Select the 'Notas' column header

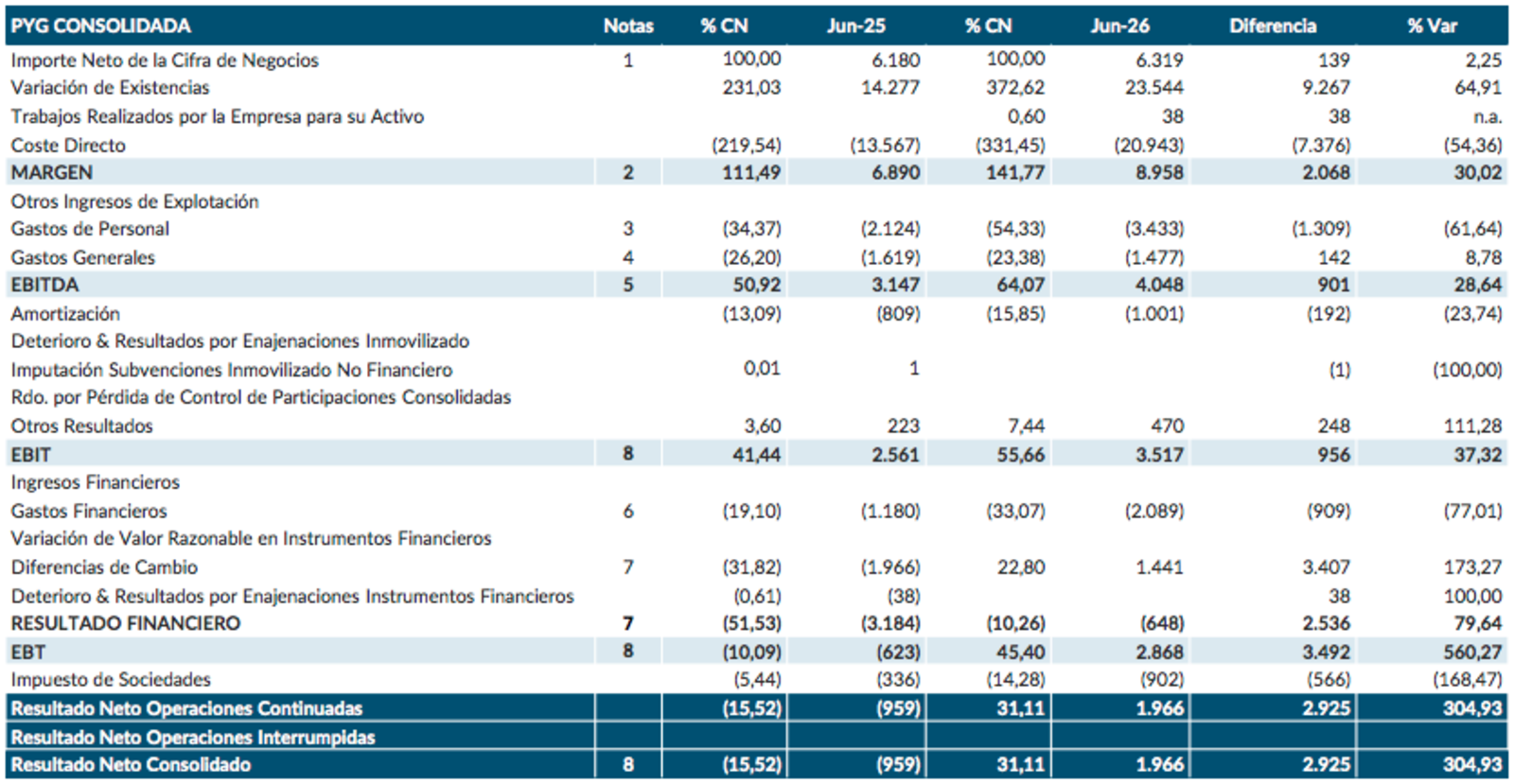tap(628, 26)
